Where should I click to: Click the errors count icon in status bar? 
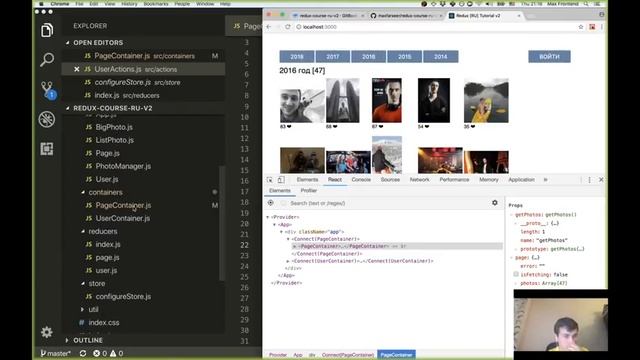[x=96, y=353]
